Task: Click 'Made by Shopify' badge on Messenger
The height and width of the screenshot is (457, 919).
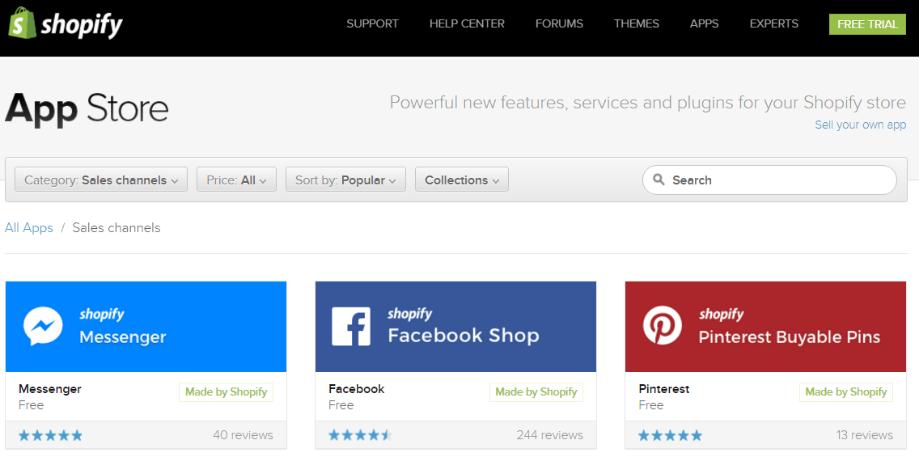Action: click(226, 393)
